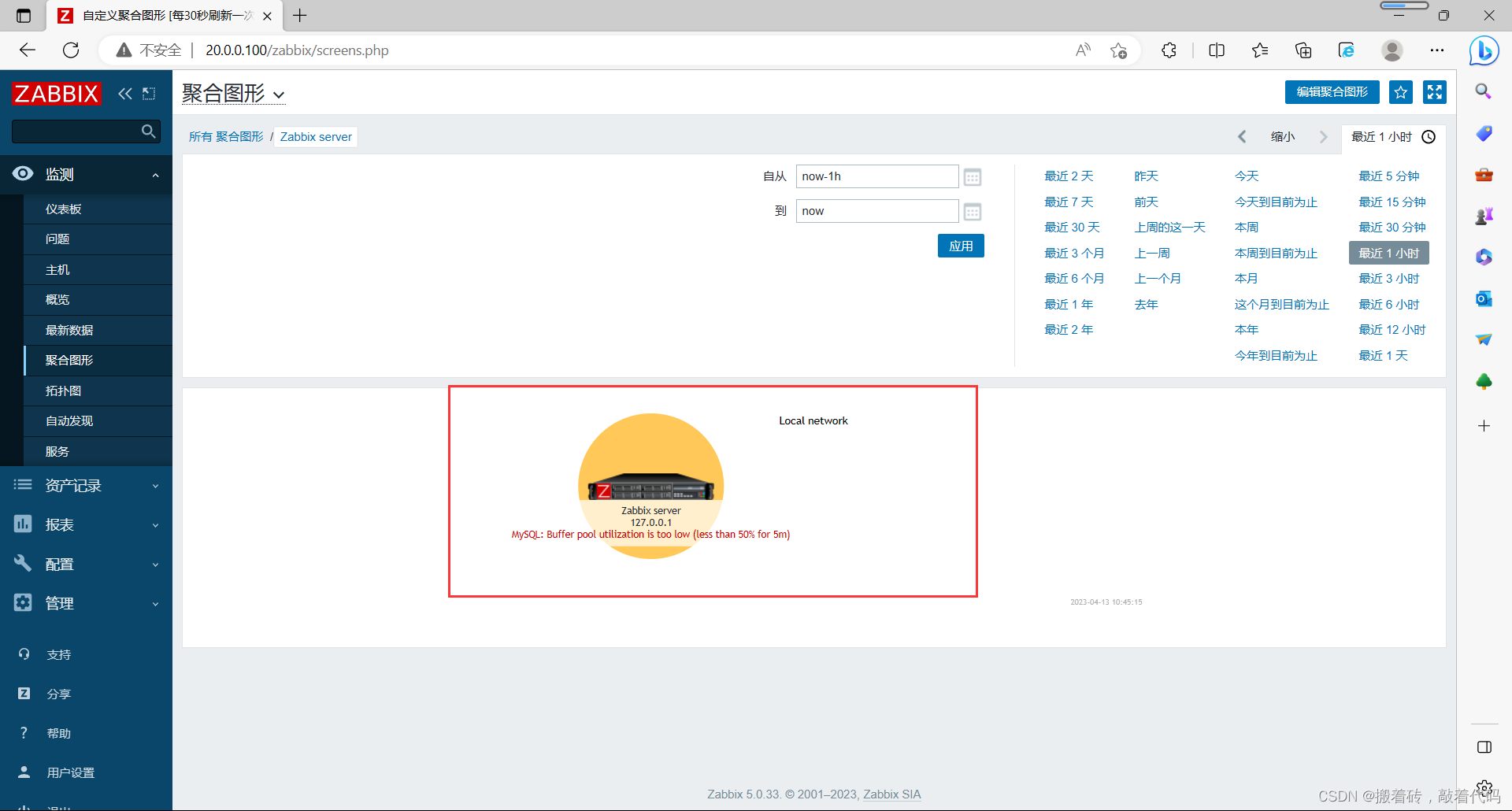Expand the Reports menu section
Image resolution: width=1512 pixels, height=811 pixels.
click(86, 524)
